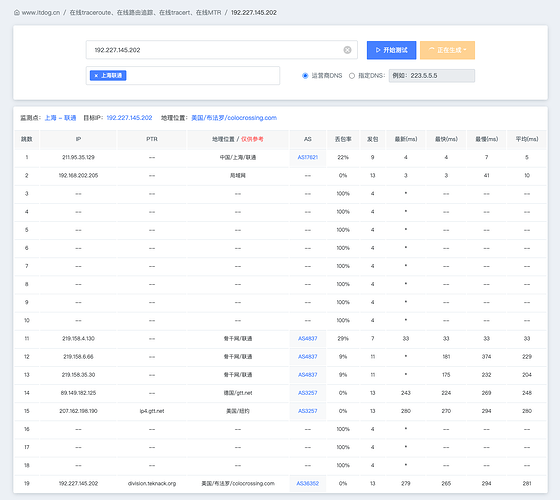560x500 pixels.
Task: Open the 美国/布法罗/colocrossing.com location link above the table
Action: [x=234, y=118]
